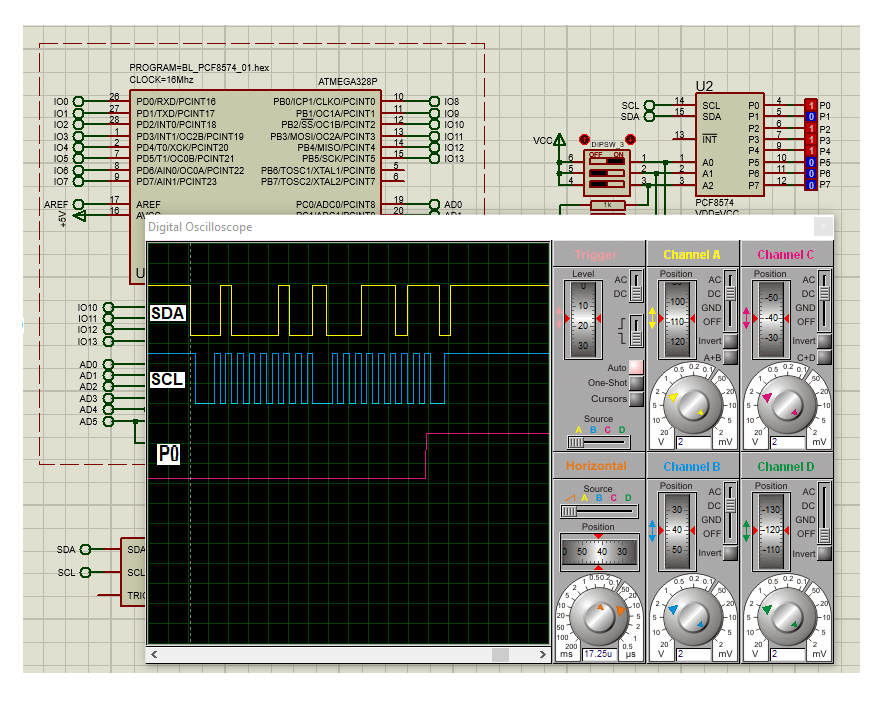Click Channel C coupling mode switch
Screen dimensions: 880x726
click(x=824, y=301)
